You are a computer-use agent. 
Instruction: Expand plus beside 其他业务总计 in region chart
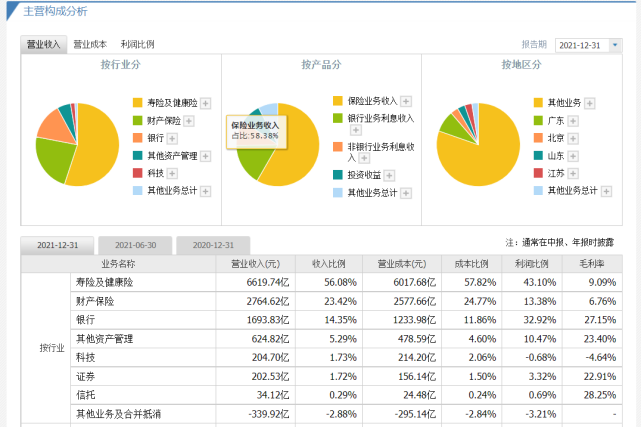(x=607, y=191)
